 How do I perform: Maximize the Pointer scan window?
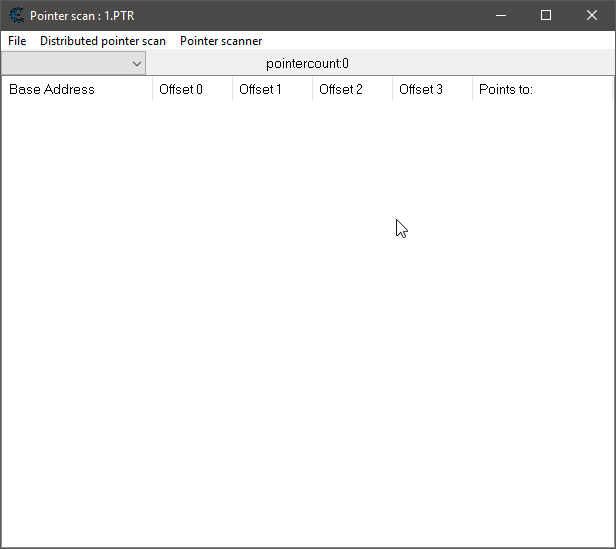click(546, 15)
